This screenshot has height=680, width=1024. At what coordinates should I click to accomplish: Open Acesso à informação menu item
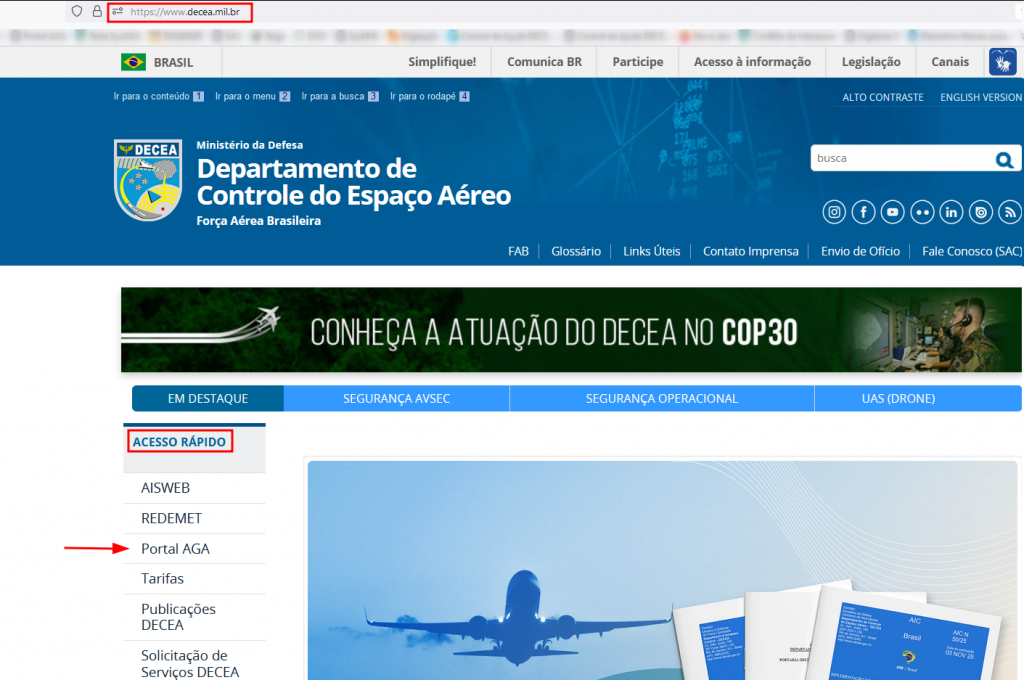[752, 62]
